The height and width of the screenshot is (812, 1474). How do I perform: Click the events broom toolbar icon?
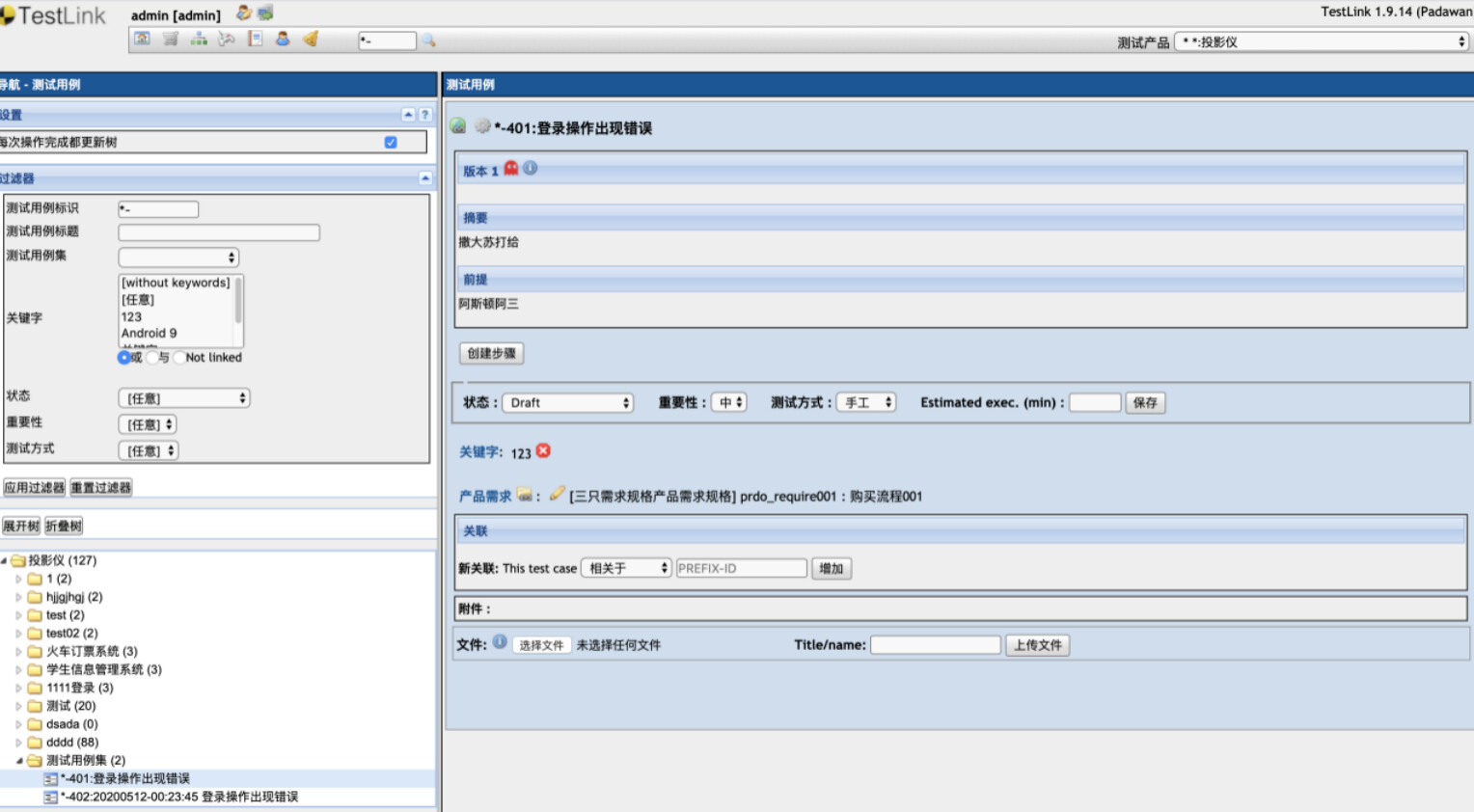pos(311,39)
